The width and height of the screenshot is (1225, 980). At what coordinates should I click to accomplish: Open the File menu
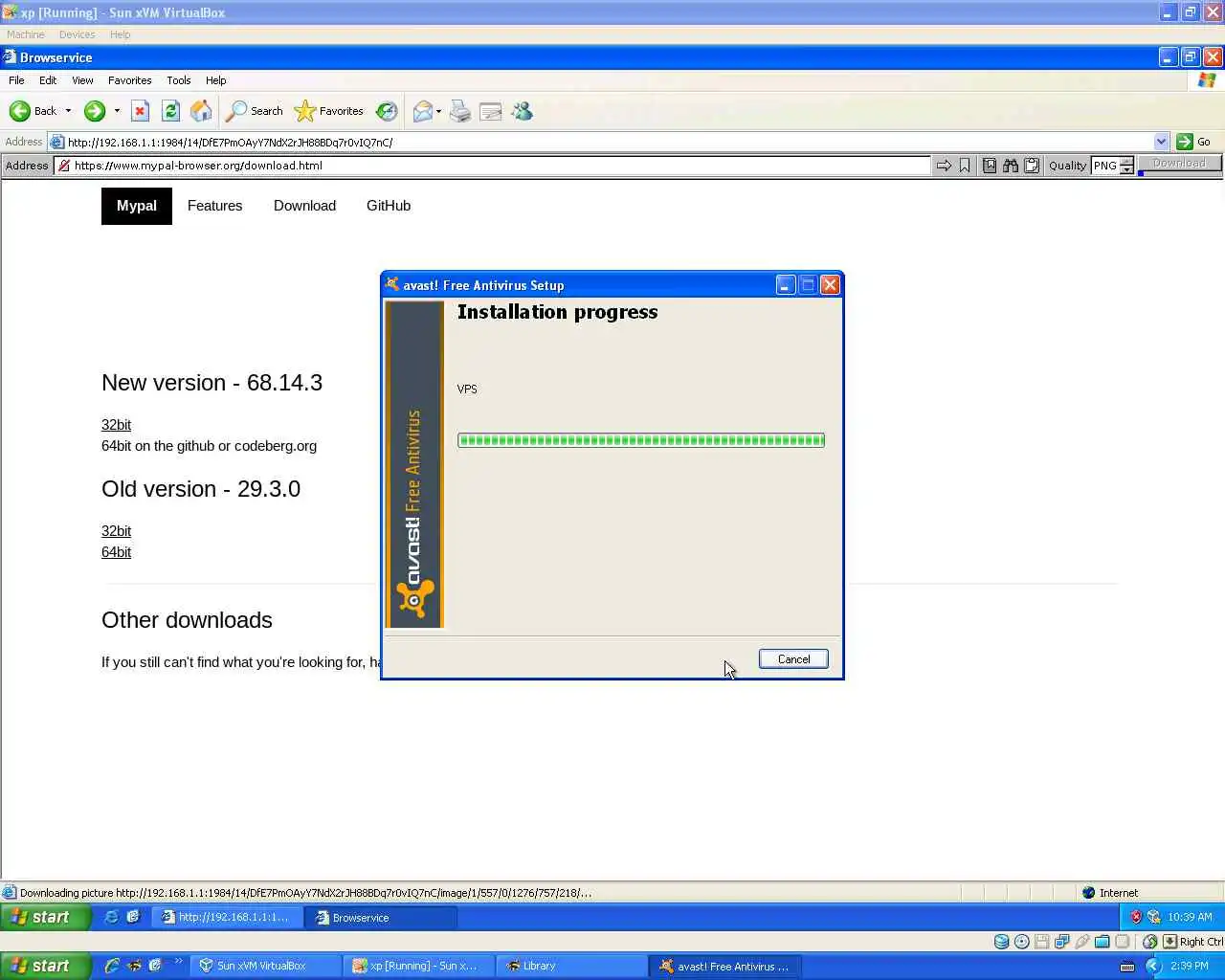click(16, 80)
